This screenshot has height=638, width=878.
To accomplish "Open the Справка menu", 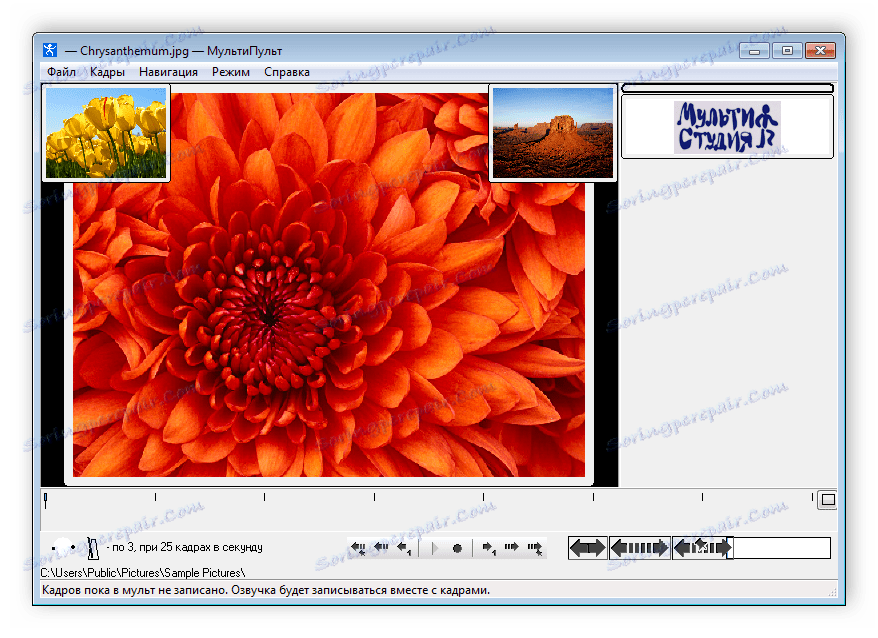I will click(287, 72).
